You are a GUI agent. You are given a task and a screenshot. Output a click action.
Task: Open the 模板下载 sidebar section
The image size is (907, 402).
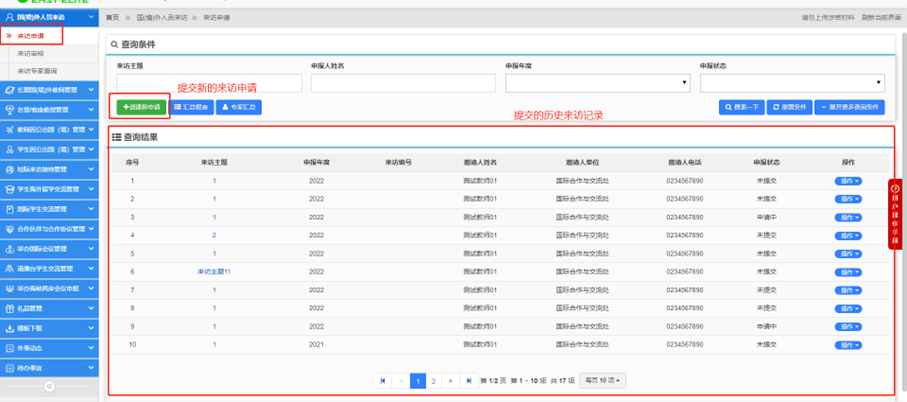50,328
